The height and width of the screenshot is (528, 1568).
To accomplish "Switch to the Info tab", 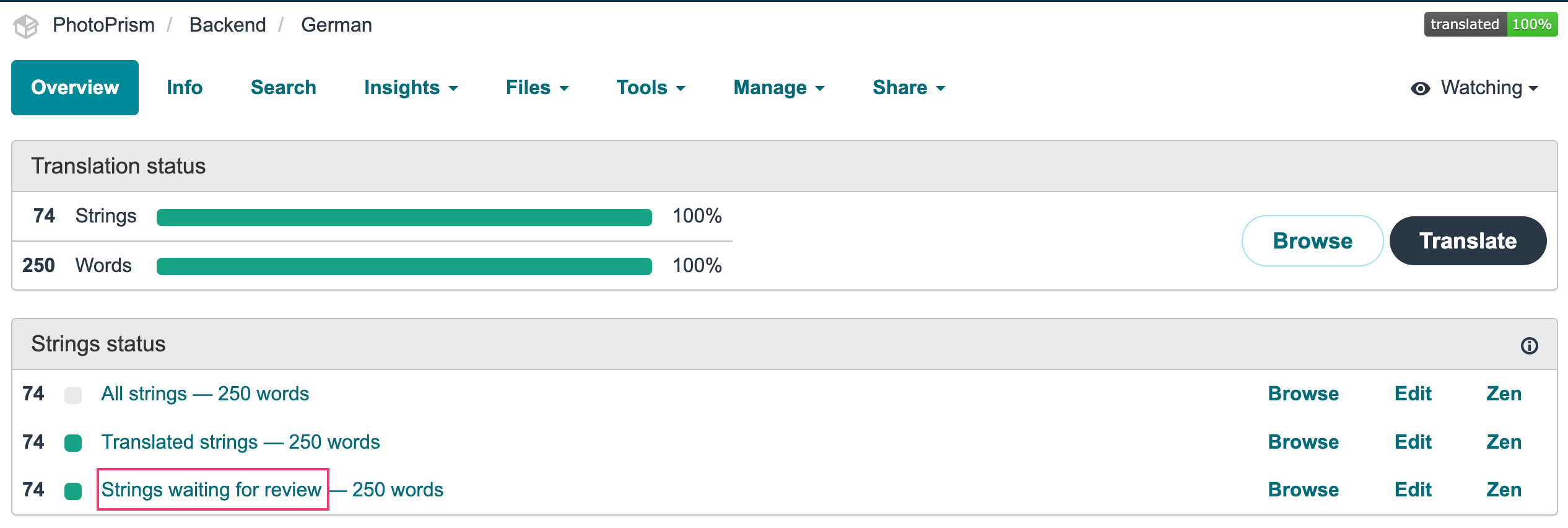I will [185, 88].
